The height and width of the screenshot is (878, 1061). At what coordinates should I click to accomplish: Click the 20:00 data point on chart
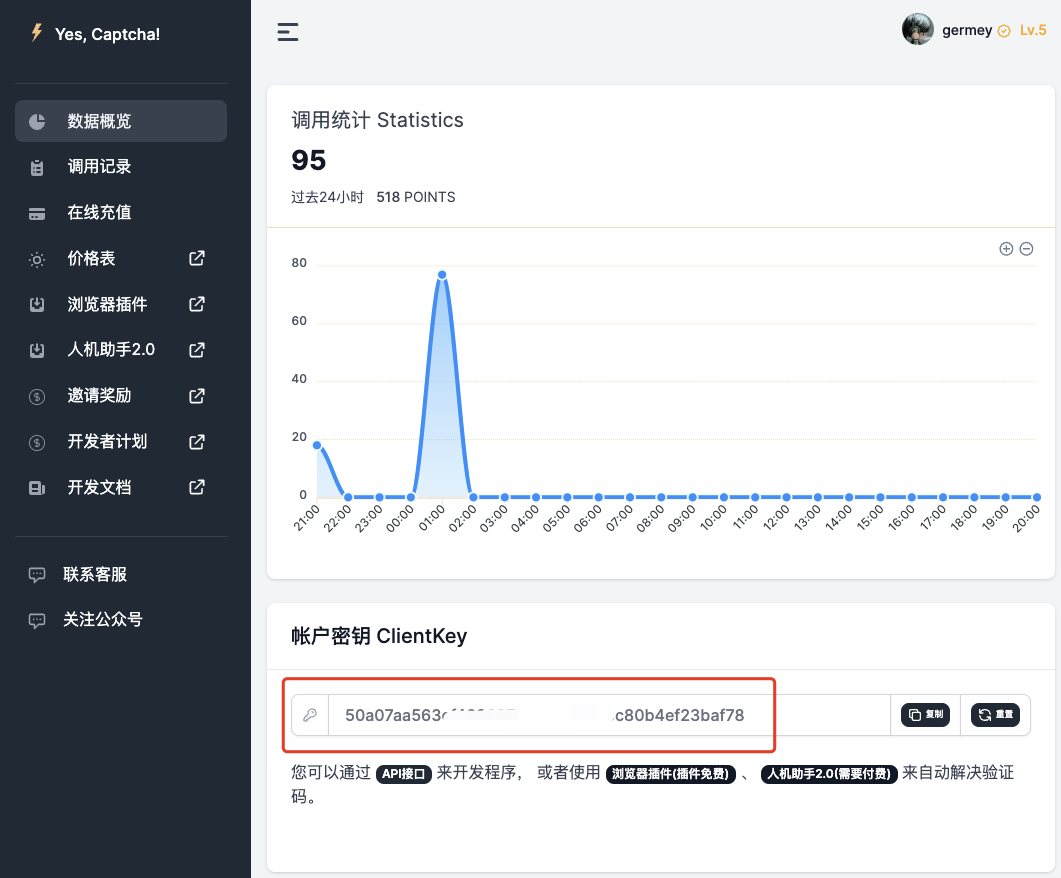click(1036, 497)
